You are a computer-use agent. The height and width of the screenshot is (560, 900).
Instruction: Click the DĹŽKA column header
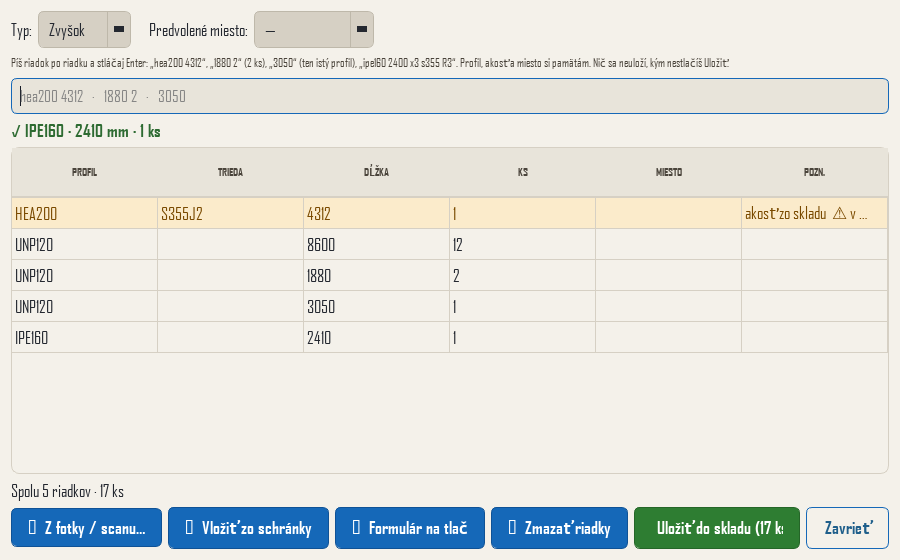377,172
